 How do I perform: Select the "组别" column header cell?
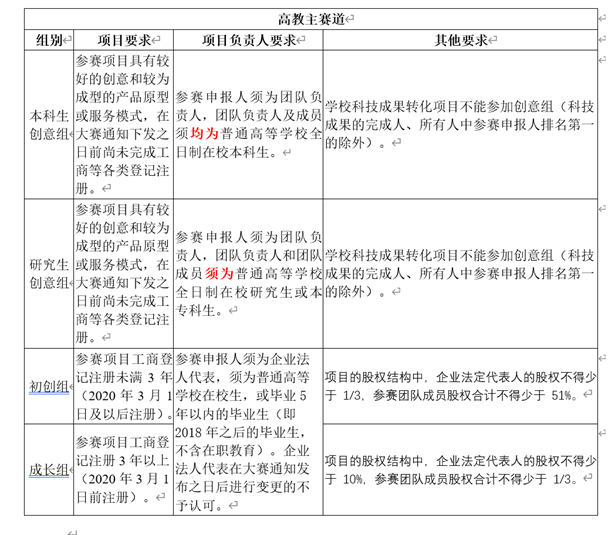pyautogui.click(x=48, y=41)
